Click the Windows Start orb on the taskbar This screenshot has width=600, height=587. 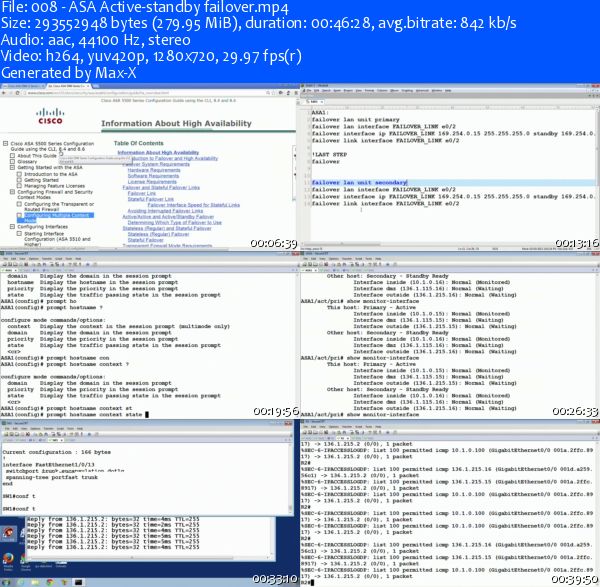pos(6,582)
